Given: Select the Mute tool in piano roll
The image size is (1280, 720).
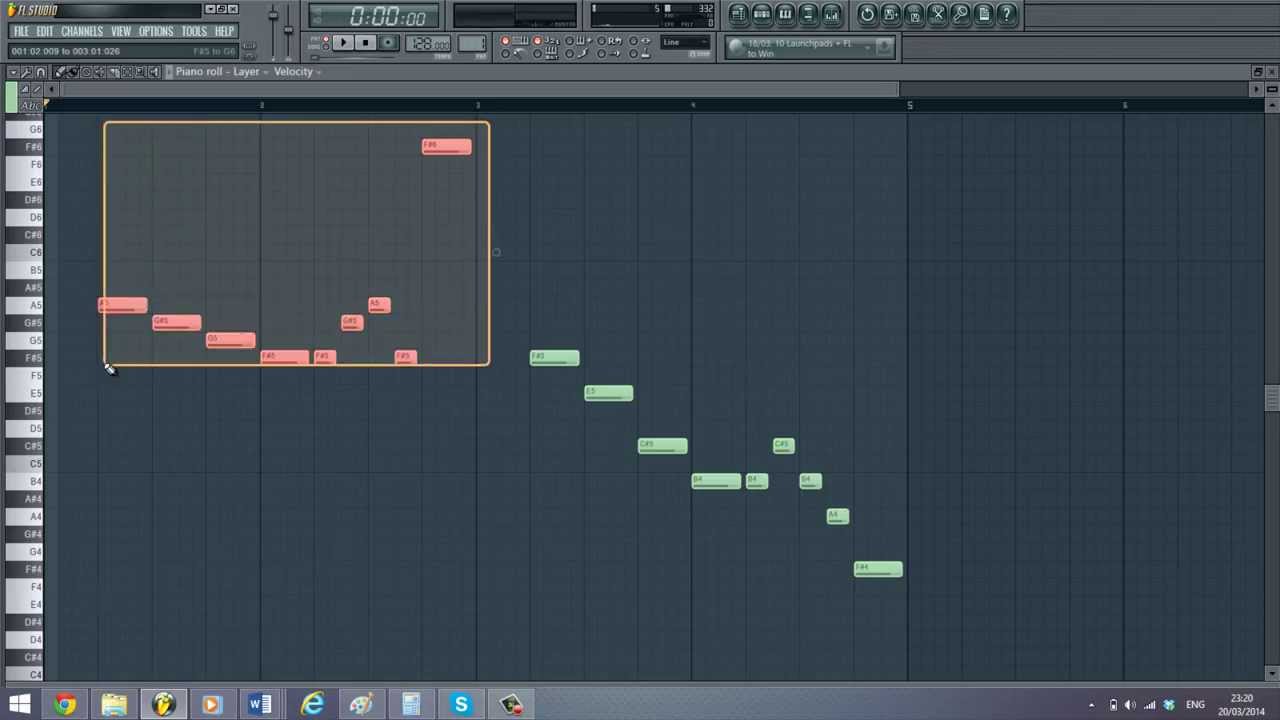Looking at the screenshot, I should [x=99, y=72].
